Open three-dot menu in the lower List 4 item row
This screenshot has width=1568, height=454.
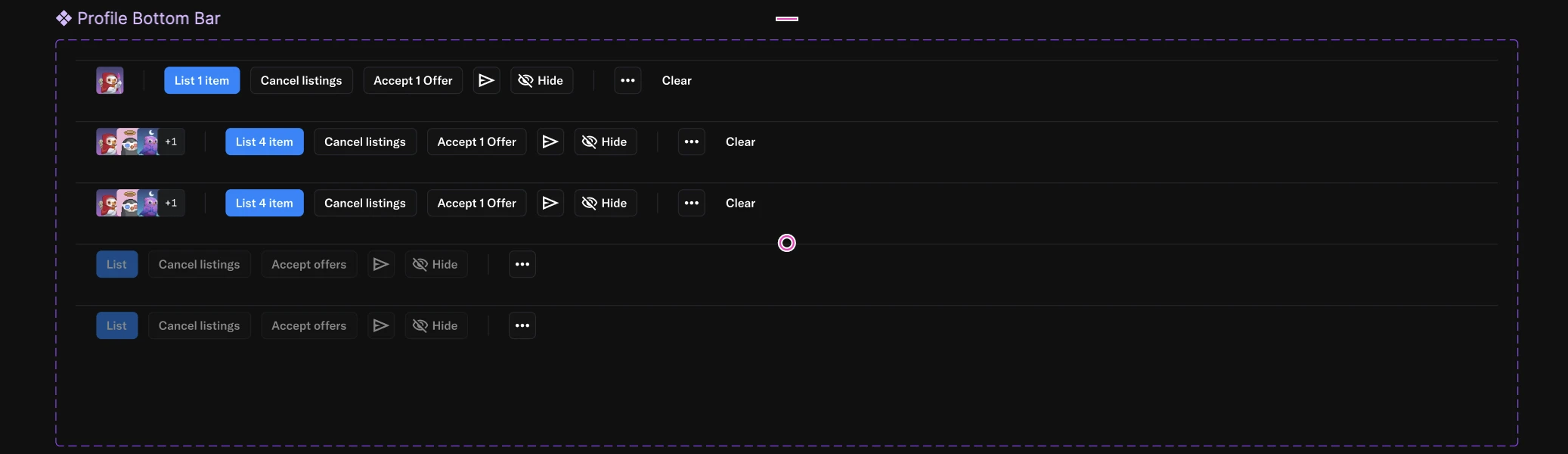[692, 203]
